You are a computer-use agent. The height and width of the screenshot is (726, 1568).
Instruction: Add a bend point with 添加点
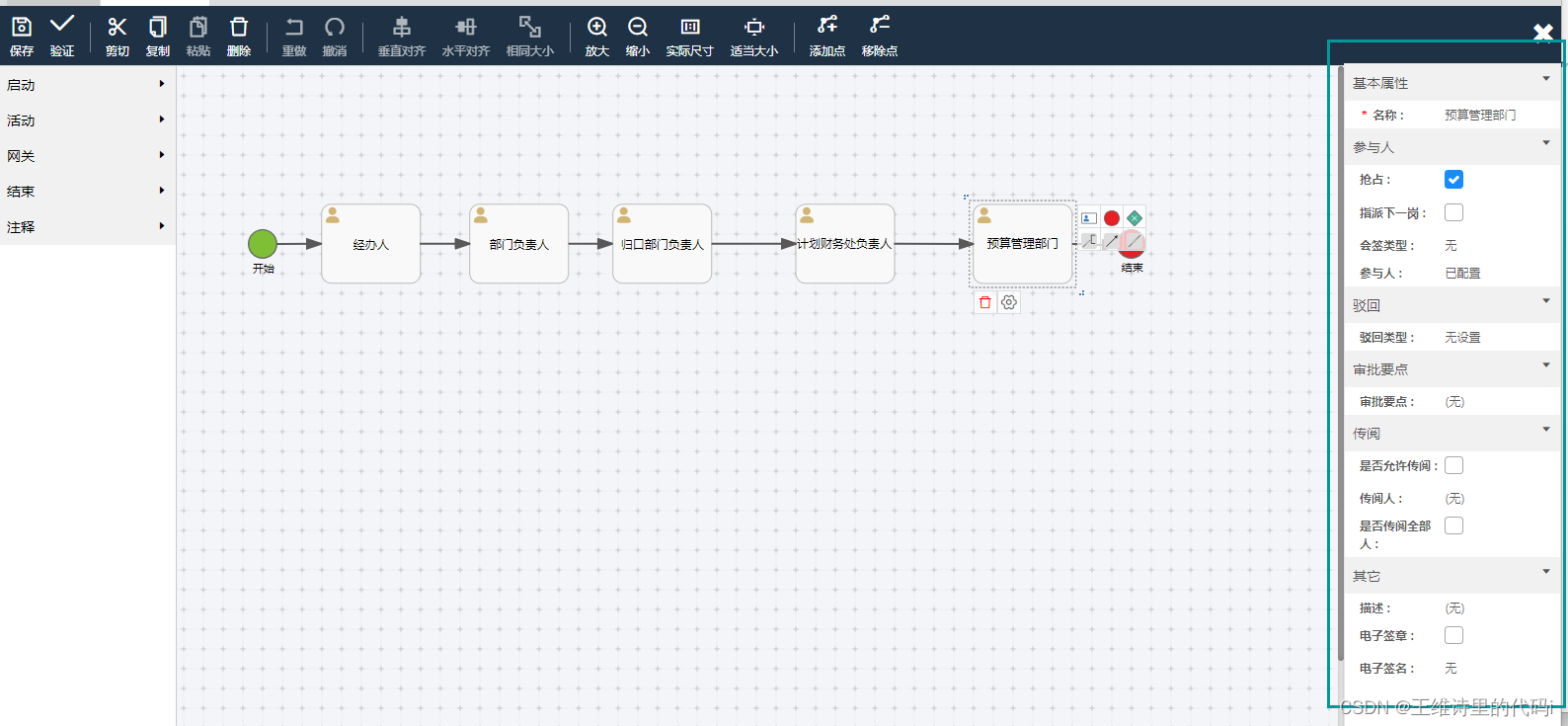click(x=827, y=36)
